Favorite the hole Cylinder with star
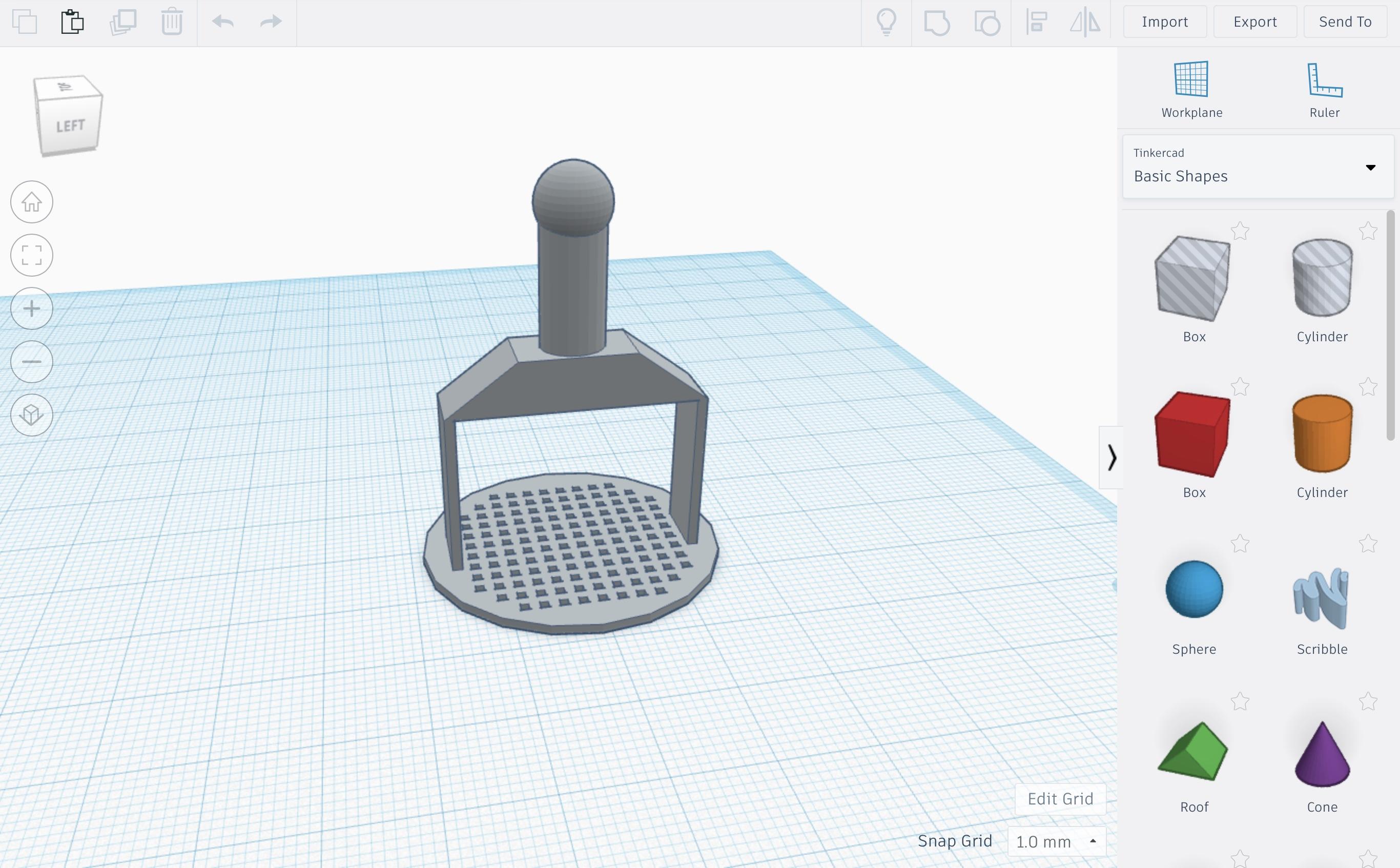This screenshot has width=1400, height=868. click(x=1368, y=231)
